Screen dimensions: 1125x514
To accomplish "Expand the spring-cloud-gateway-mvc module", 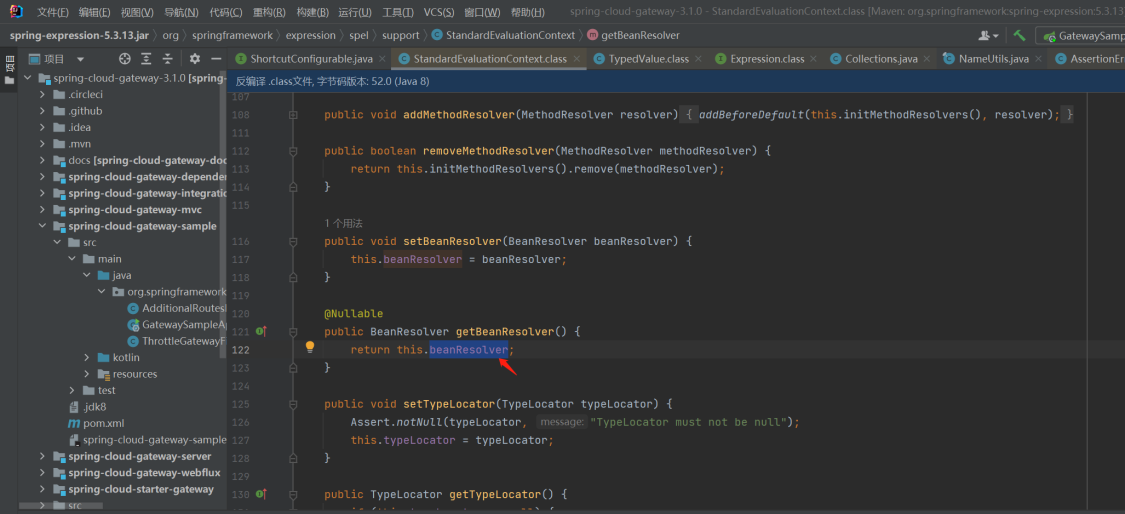I will (42, 210).
